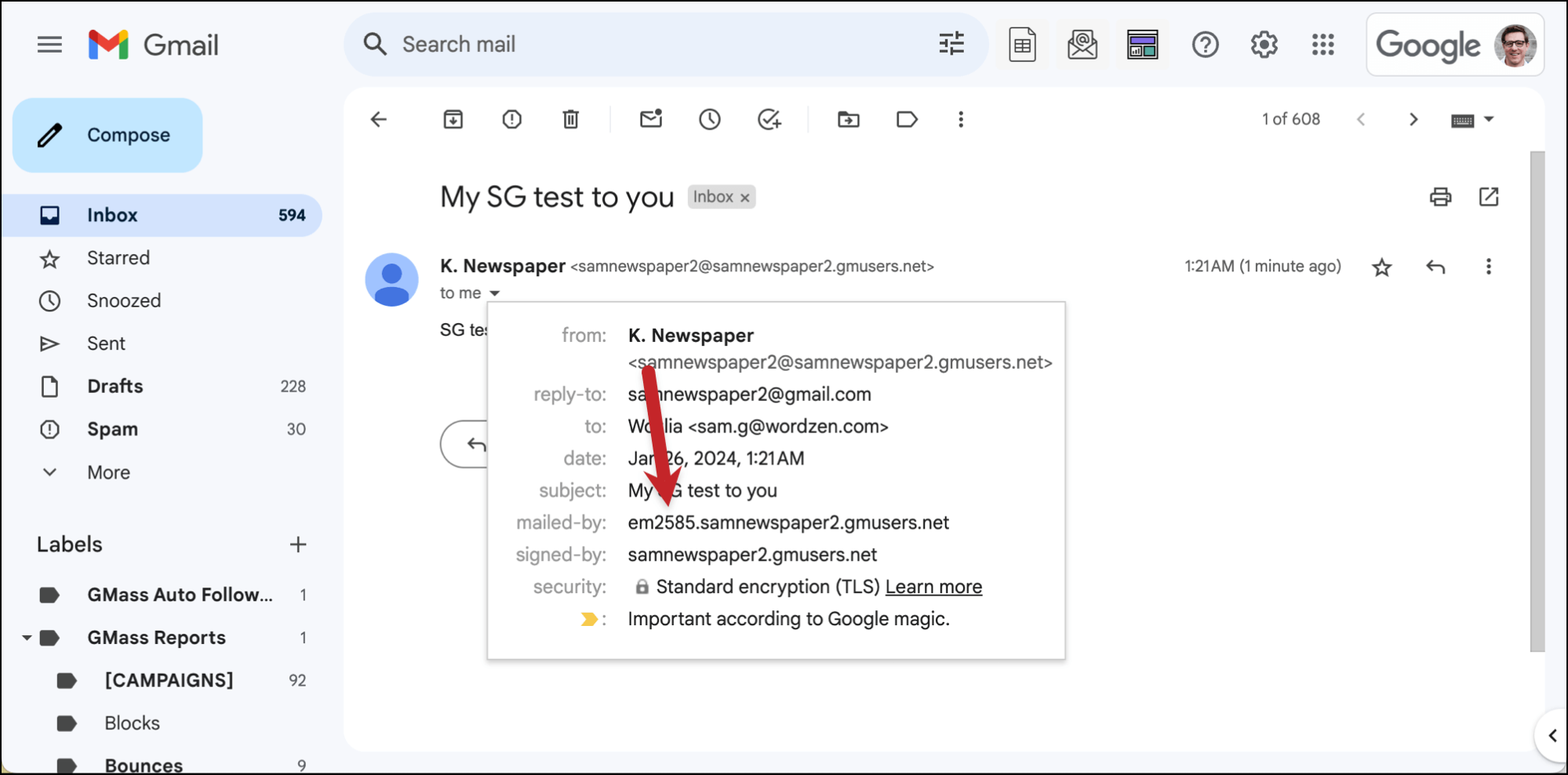Viewport: 1568px width, 775px height.
Task: Click the account profile picture
Action: [1515, 45]
